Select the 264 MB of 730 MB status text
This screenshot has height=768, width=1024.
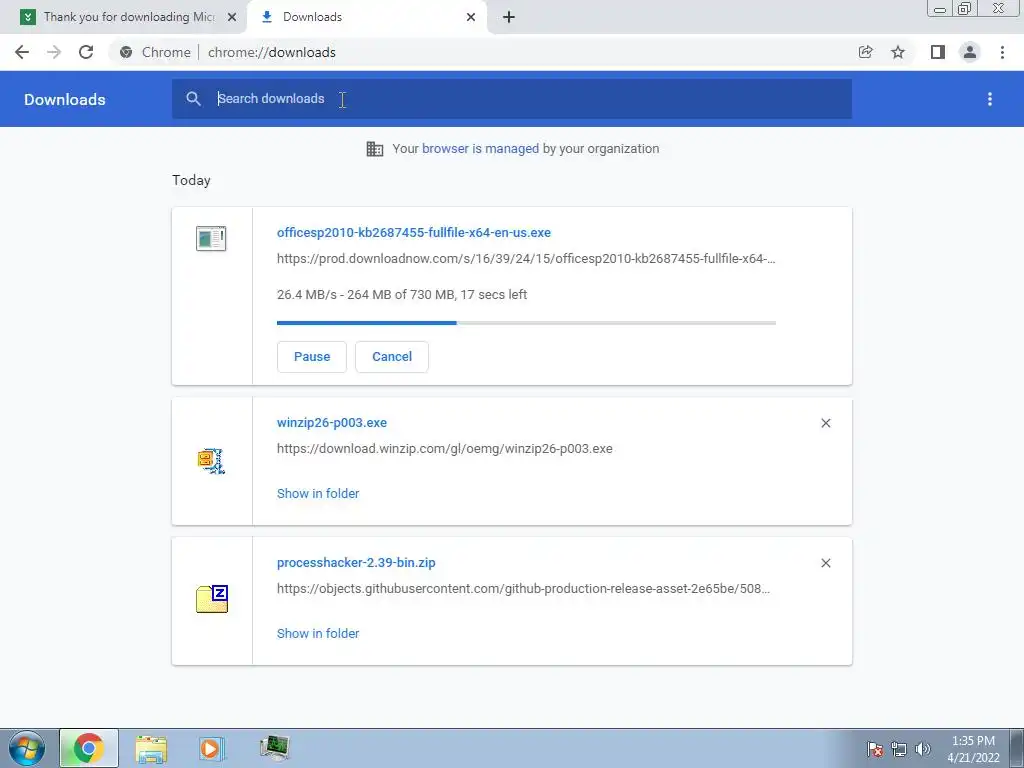click(x=400, y=295)
